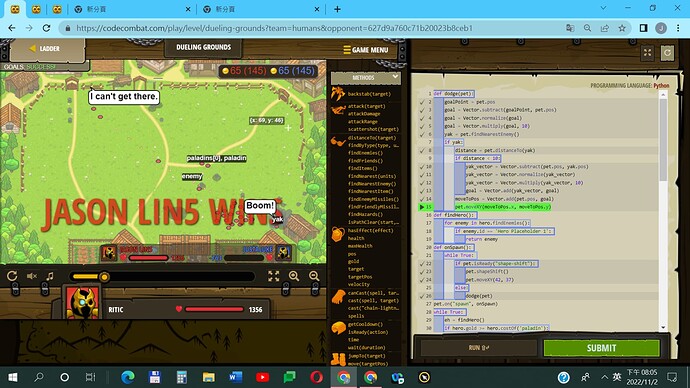The image size is (690, 388).
Task: Go back in the browser
Action: point(12,28)
